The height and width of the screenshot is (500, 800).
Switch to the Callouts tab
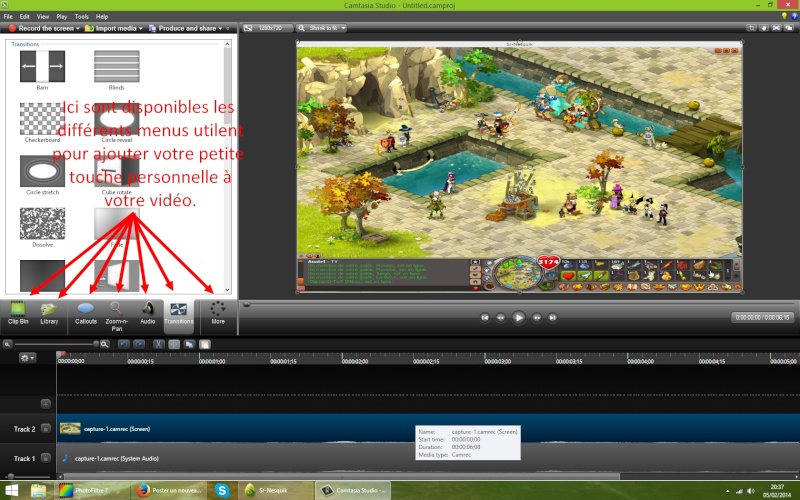coord(86,314)
